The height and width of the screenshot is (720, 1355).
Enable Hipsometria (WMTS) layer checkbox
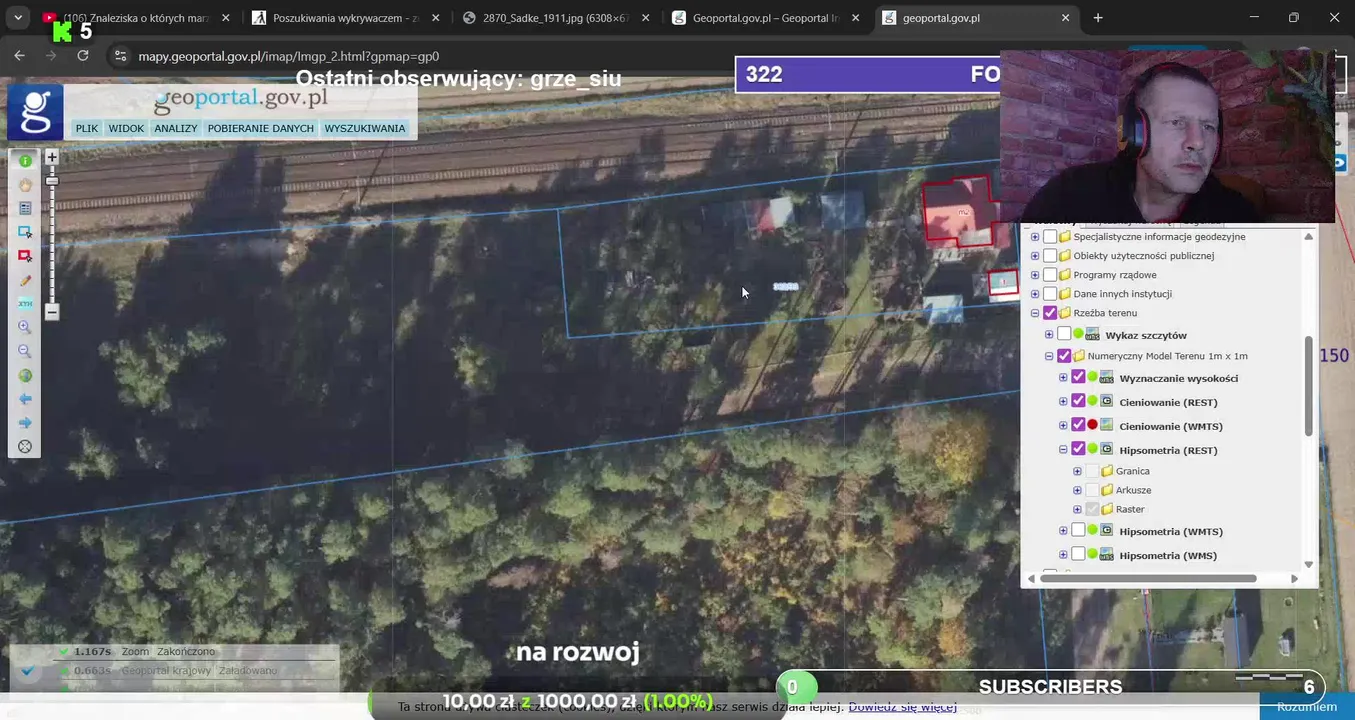[1078, 530]
